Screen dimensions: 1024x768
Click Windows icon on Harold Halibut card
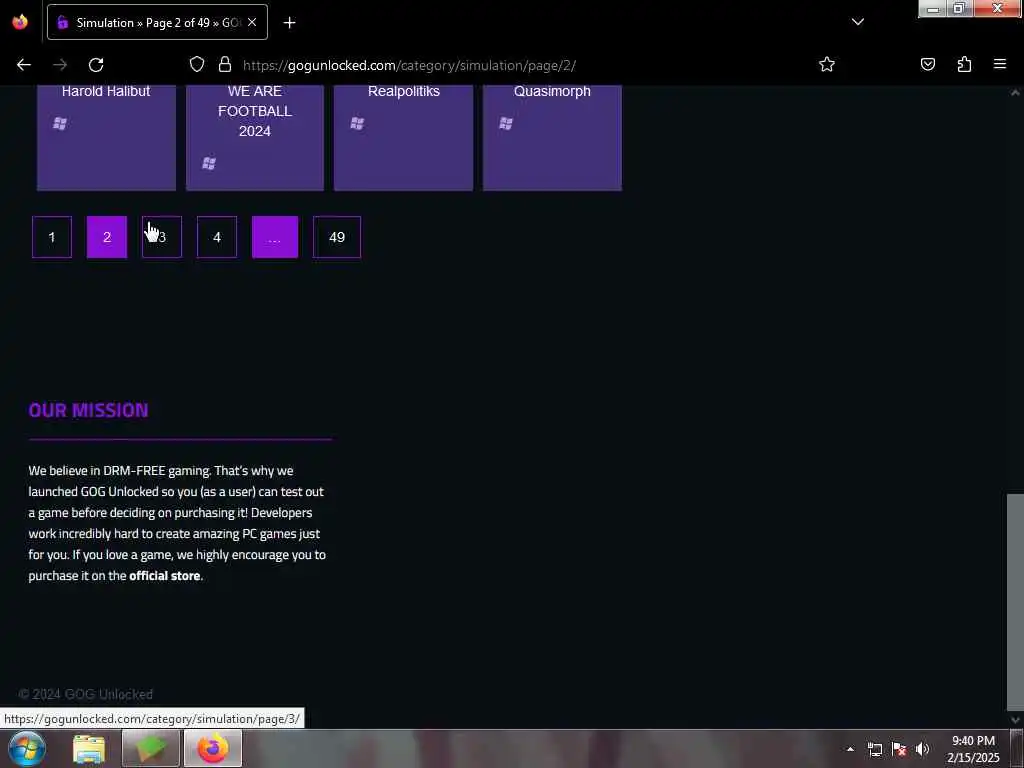[x=60, y=123]
